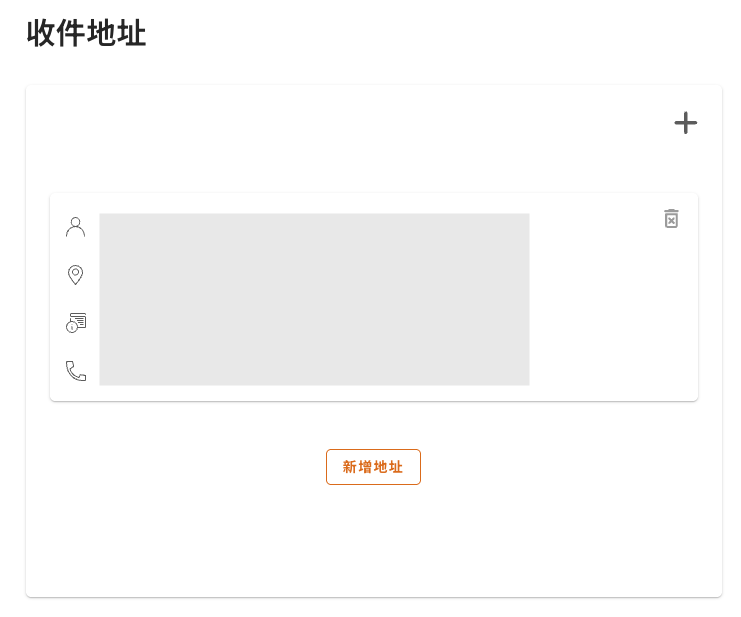Tap the large plus sign in panel corner
The height and width of the screenshot is (617, 741).
685,123
